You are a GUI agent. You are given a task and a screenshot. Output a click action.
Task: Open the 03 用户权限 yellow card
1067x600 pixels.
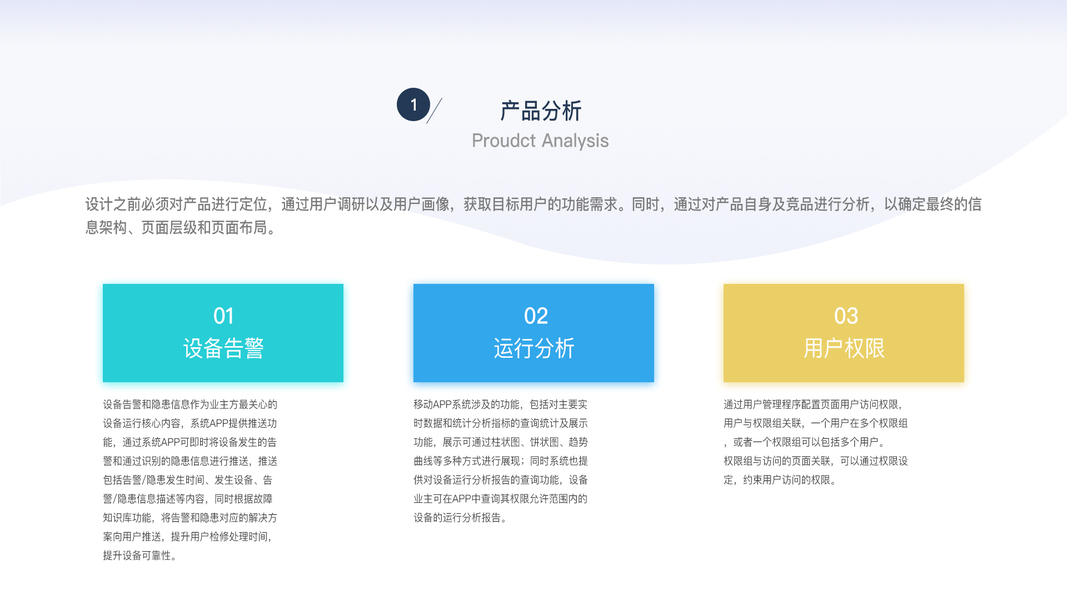pos(844,333)
